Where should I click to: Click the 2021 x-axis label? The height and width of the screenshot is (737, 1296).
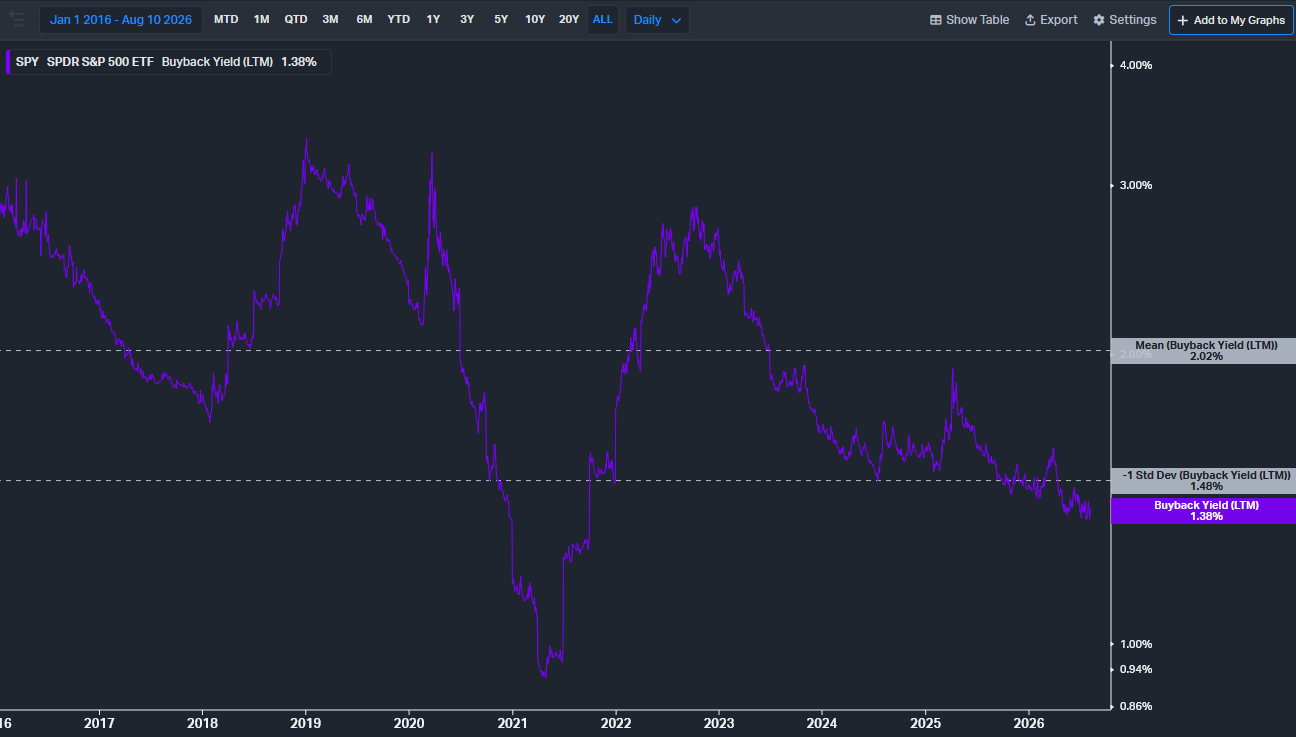click(512, 723)
